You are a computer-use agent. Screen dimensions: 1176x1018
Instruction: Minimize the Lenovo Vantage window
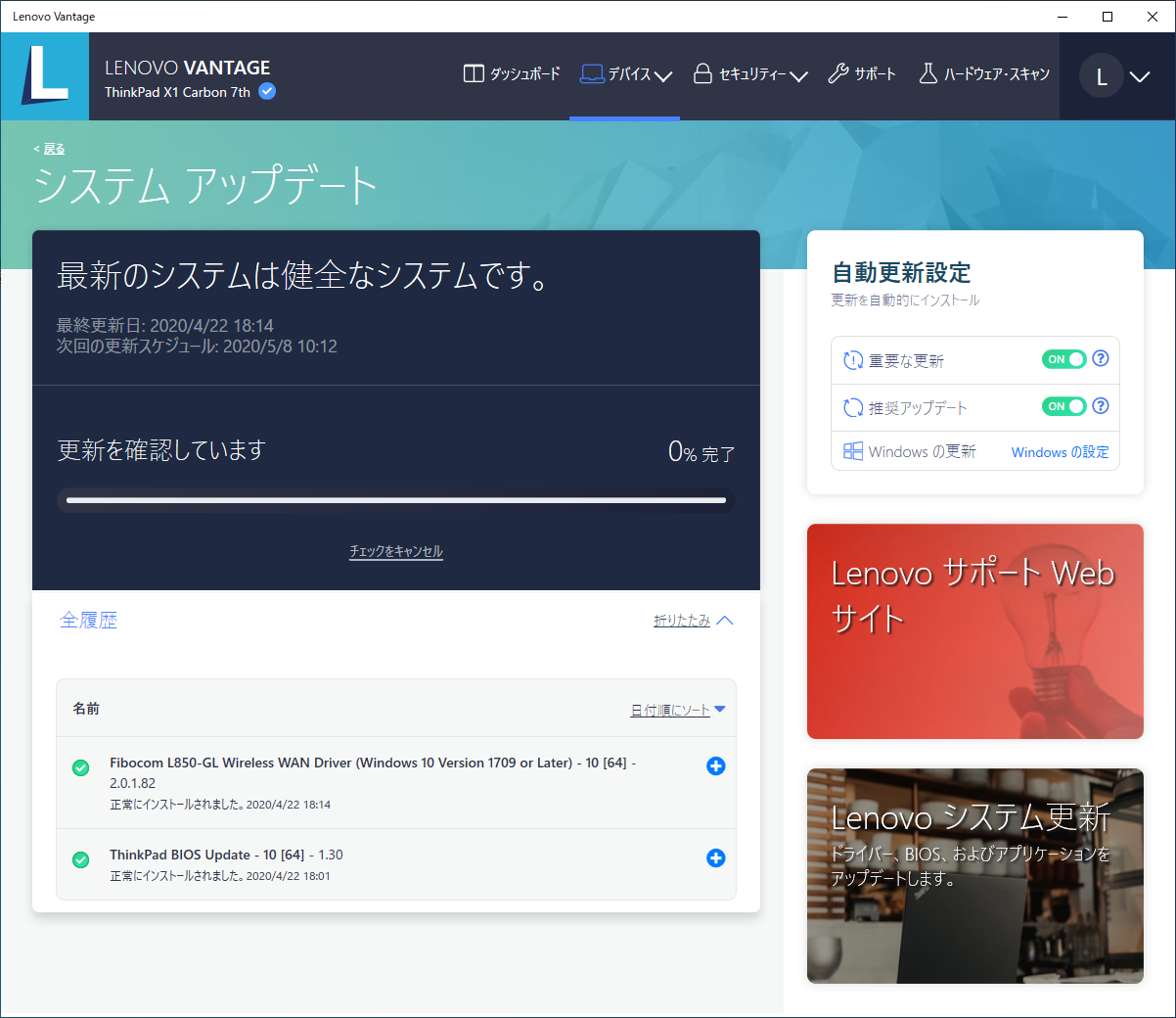point(1063,17)
